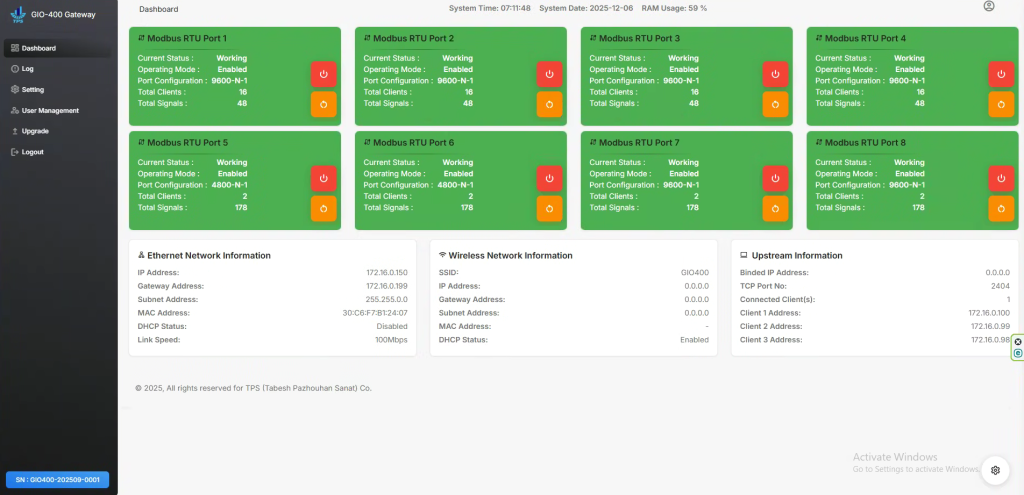This screenshot has width=1024, height=495.
Task: Restart Modbus RTU Port 4
Action: [1001, 104]
